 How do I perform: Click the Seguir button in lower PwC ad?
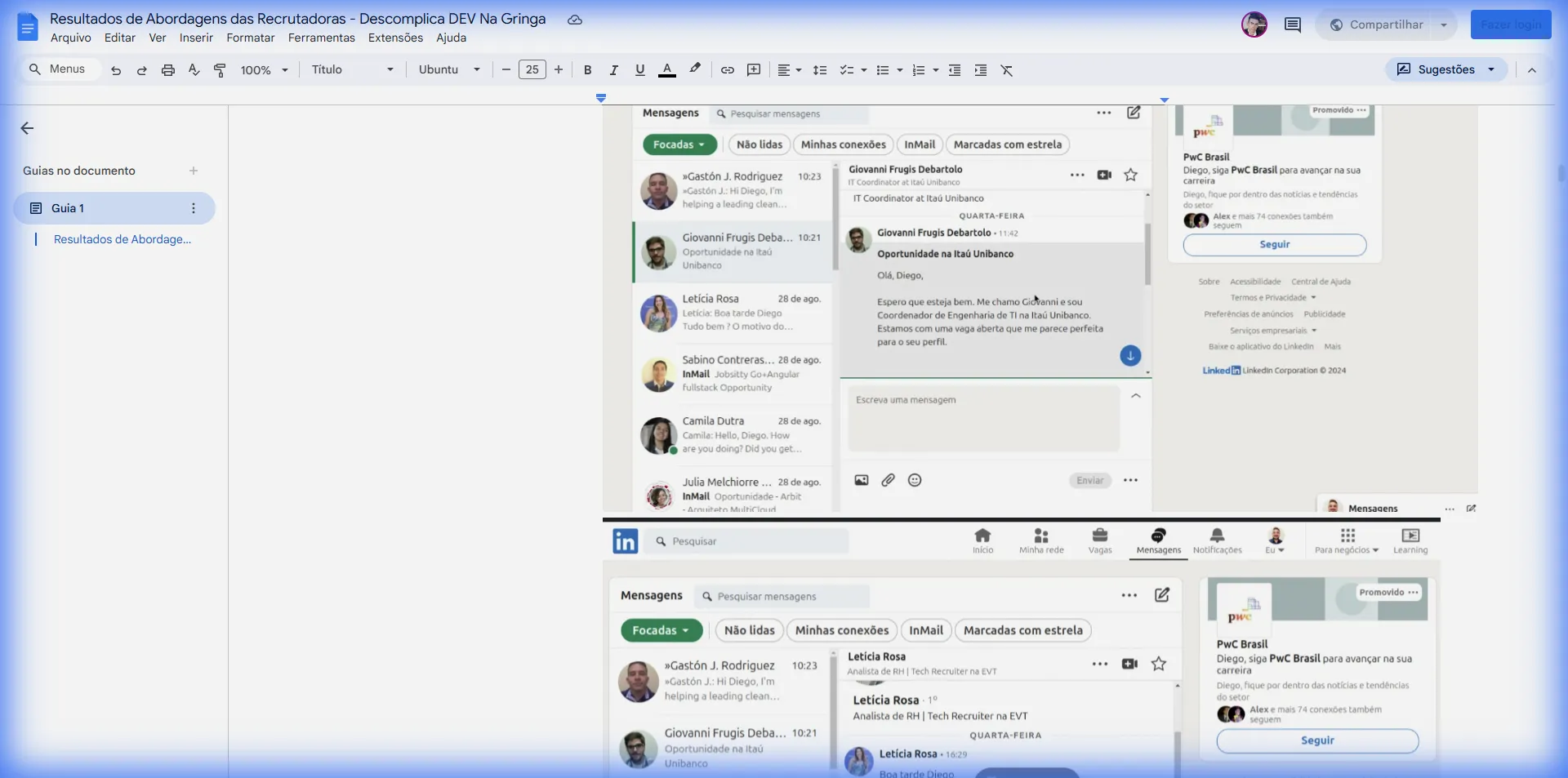coord(1317,740)
